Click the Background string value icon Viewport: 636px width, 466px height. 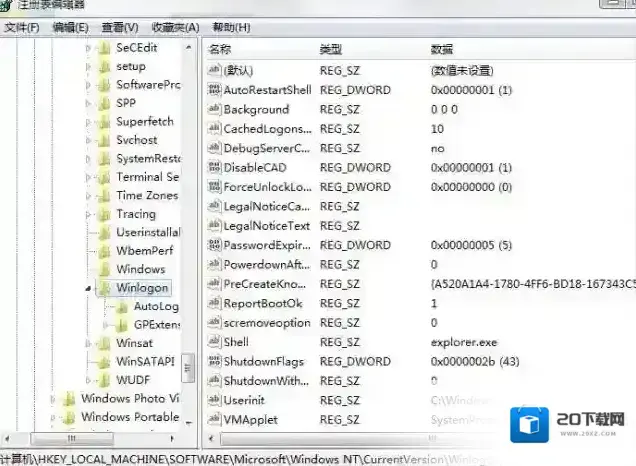[214, 109]
